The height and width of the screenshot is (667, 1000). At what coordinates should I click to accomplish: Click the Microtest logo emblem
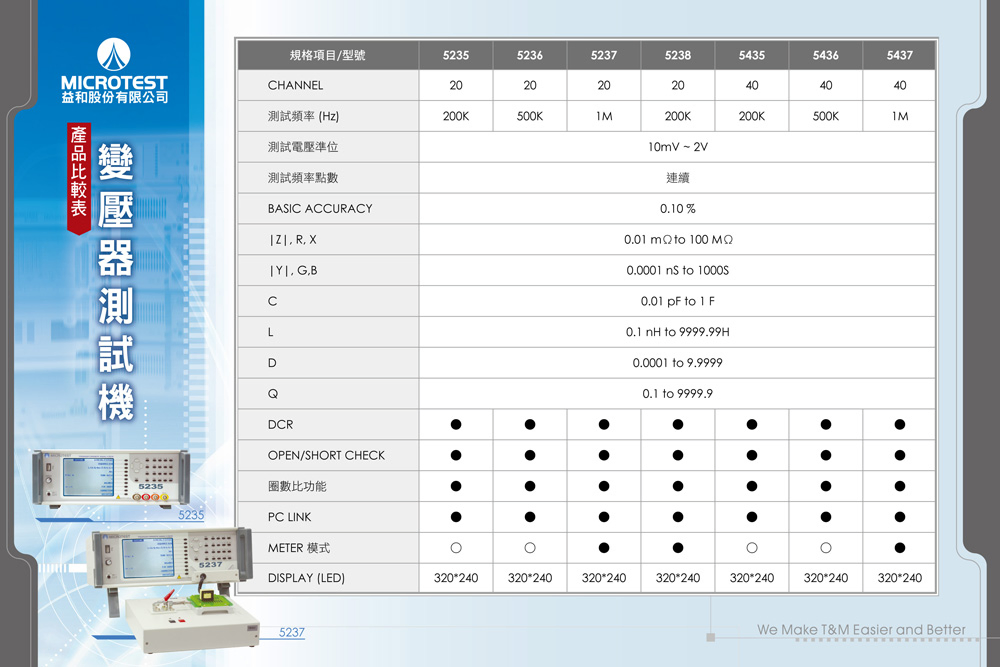pos(114,54)
